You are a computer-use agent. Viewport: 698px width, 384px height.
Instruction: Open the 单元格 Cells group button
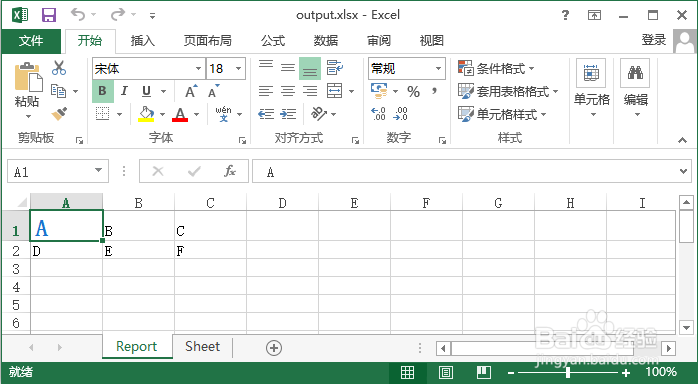click(591, 88)
